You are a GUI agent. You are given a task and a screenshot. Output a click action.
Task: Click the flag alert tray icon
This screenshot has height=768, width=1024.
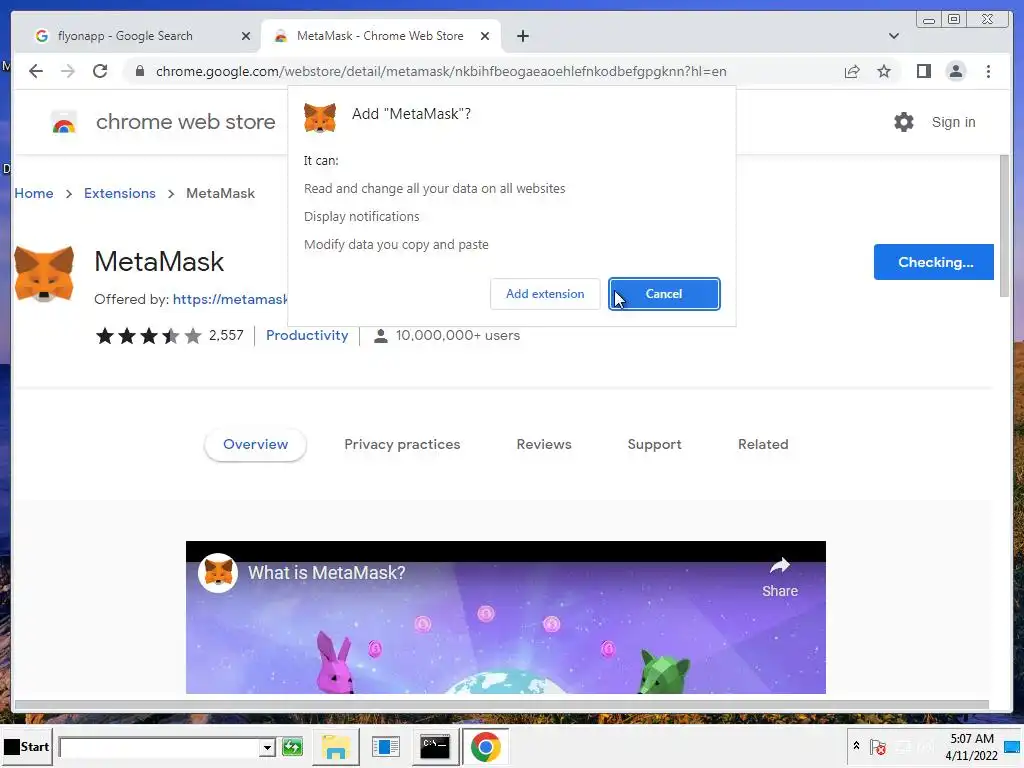click(878, 746)
